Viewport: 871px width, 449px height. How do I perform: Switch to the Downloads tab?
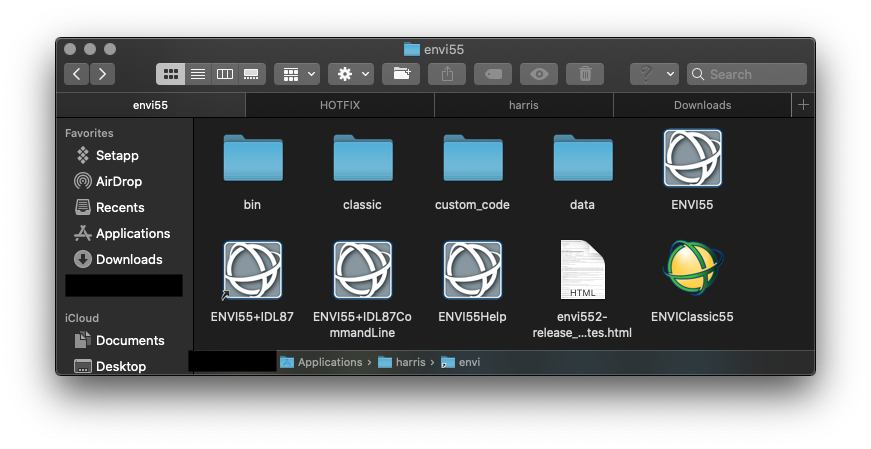tap(702, 105)
